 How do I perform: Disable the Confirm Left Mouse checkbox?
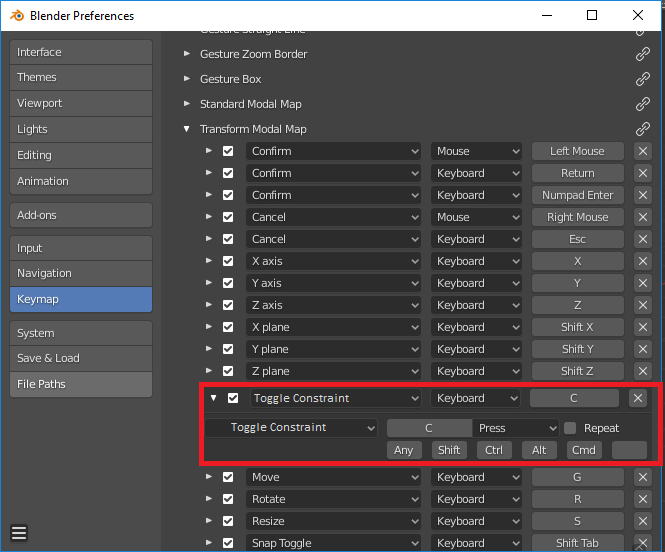(x=228, y=151)
